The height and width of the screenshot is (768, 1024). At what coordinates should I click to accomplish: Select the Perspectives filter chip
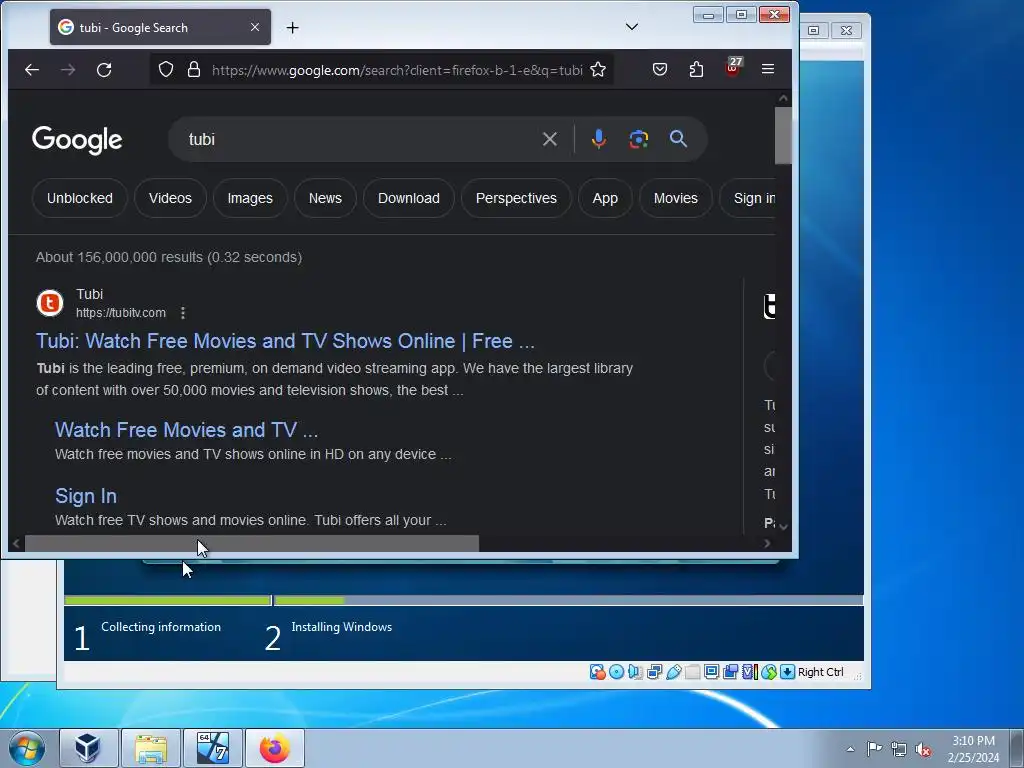click(516, 198)
